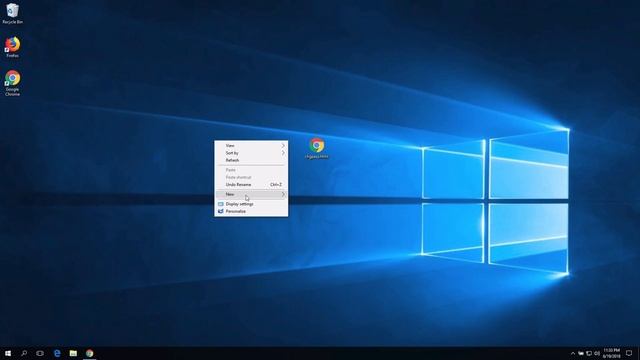Open the Action Center notifications icon

(629, 353)
